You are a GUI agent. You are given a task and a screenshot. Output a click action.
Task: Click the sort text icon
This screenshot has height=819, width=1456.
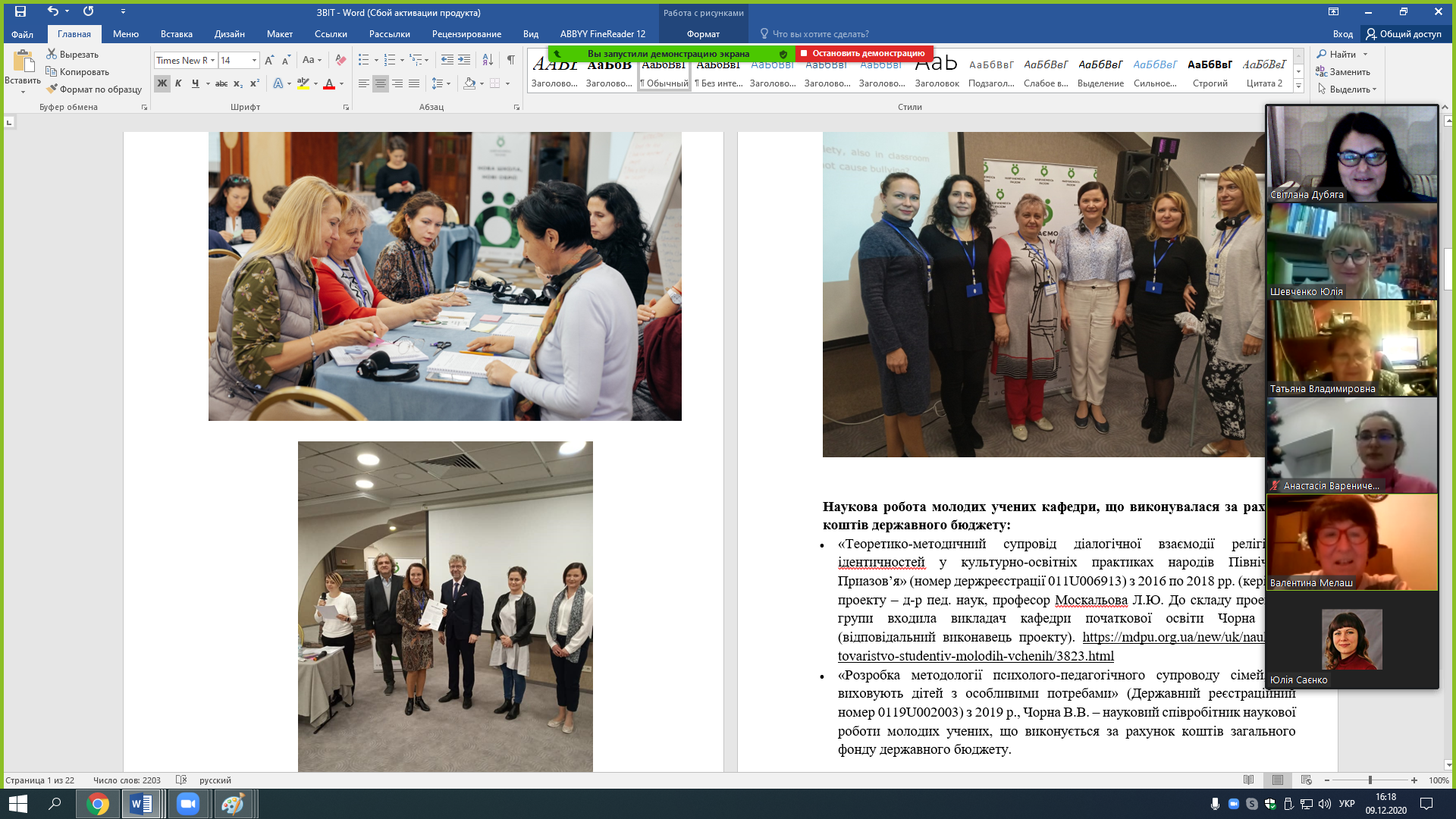click(488, 60)
